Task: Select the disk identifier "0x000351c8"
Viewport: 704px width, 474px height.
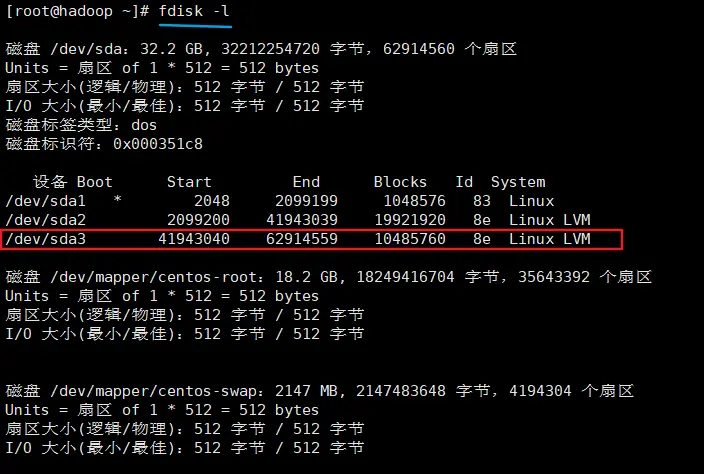Action: pyautogui.click(x=158, y=144)
